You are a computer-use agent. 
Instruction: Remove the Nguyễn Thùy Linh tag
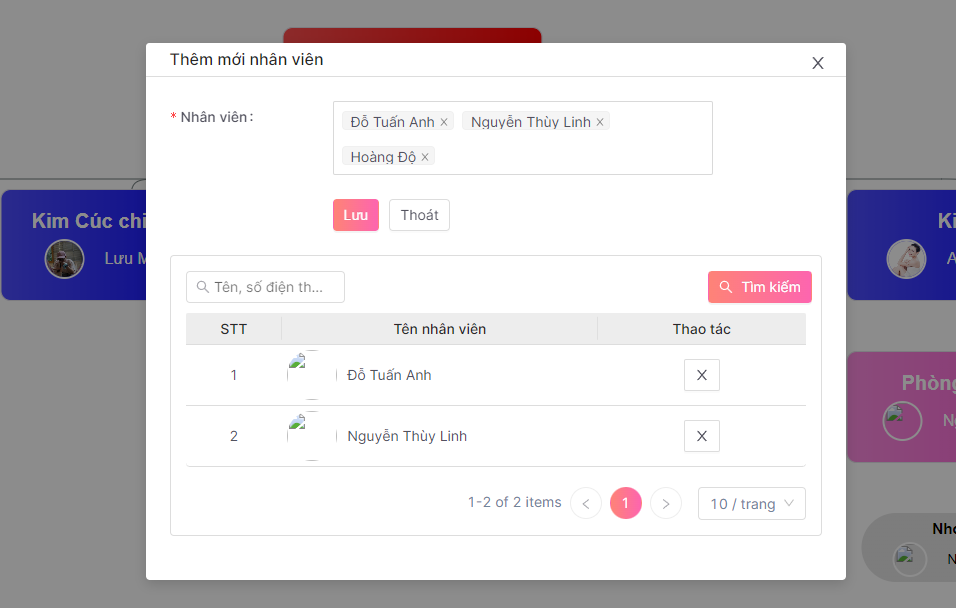(600, 122)
